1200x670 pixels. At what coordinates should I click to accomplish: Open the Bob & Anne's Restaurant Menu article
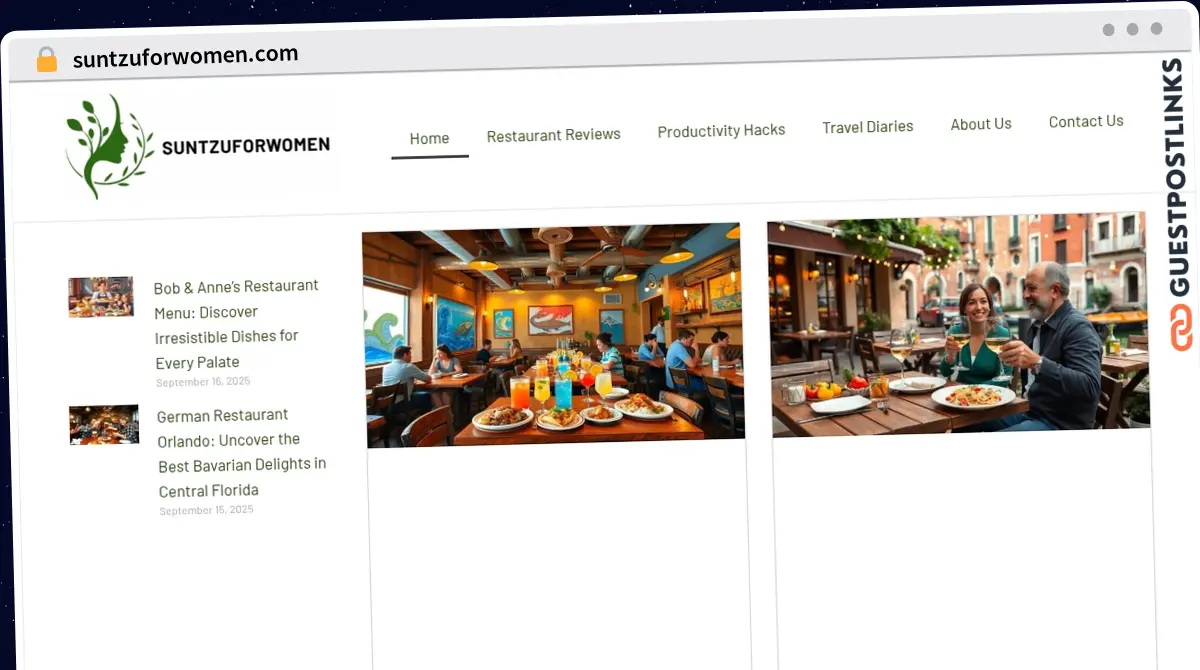click(236, 324)
